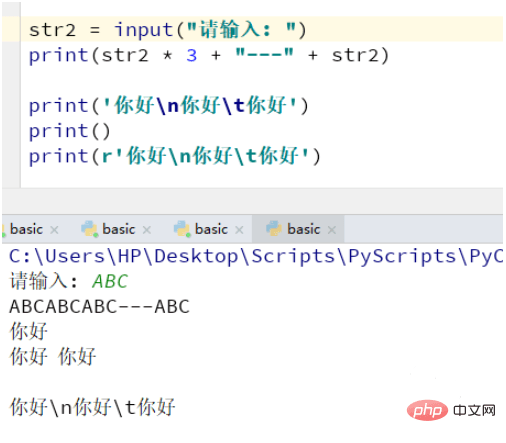
Task: Click the ABCABCABC---ABC console output line
Action: pyautogui.click(x=99, y=307)
